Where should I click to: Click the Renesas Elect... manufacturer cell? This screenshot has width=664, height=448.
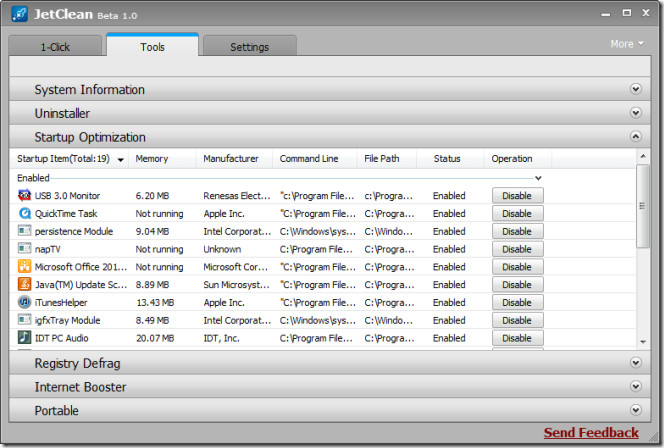pos(237,196)
